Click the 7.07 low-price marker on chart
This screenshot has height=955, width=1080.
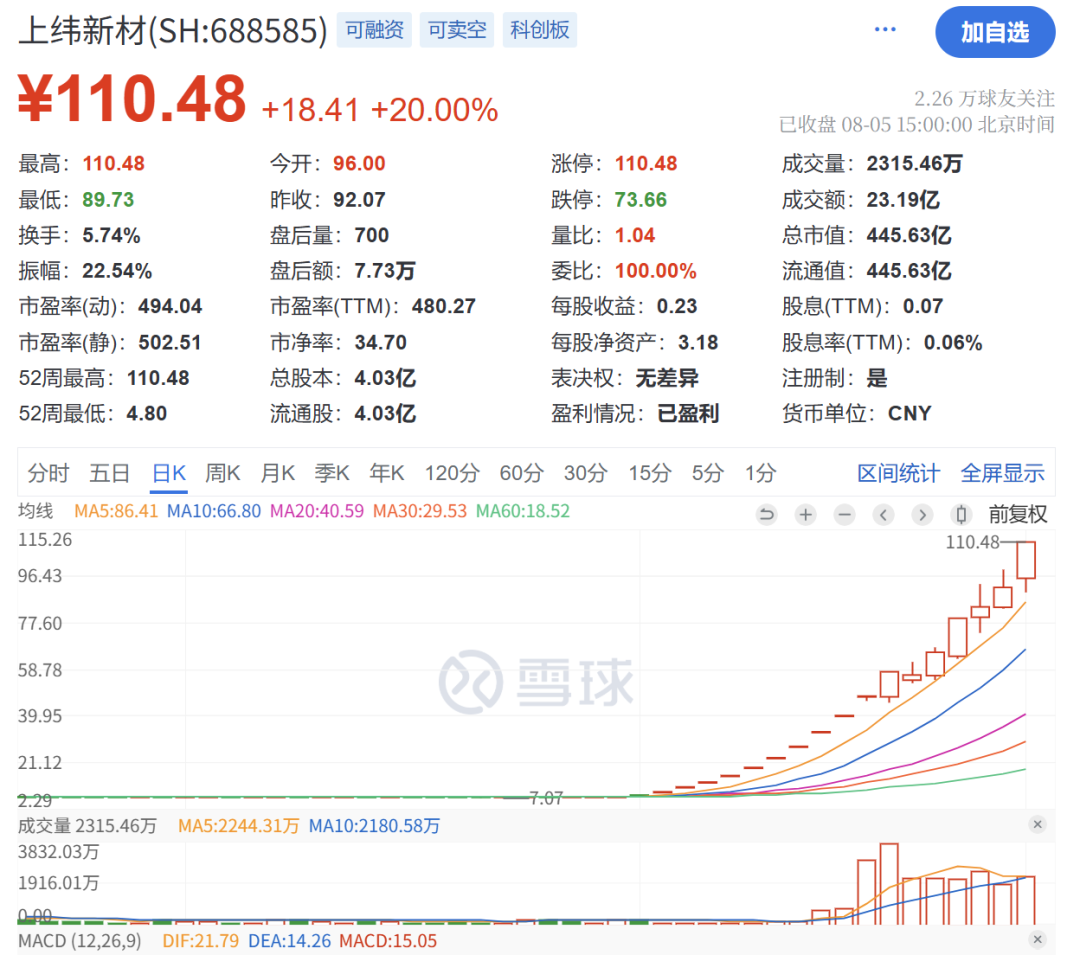[546, 799]
